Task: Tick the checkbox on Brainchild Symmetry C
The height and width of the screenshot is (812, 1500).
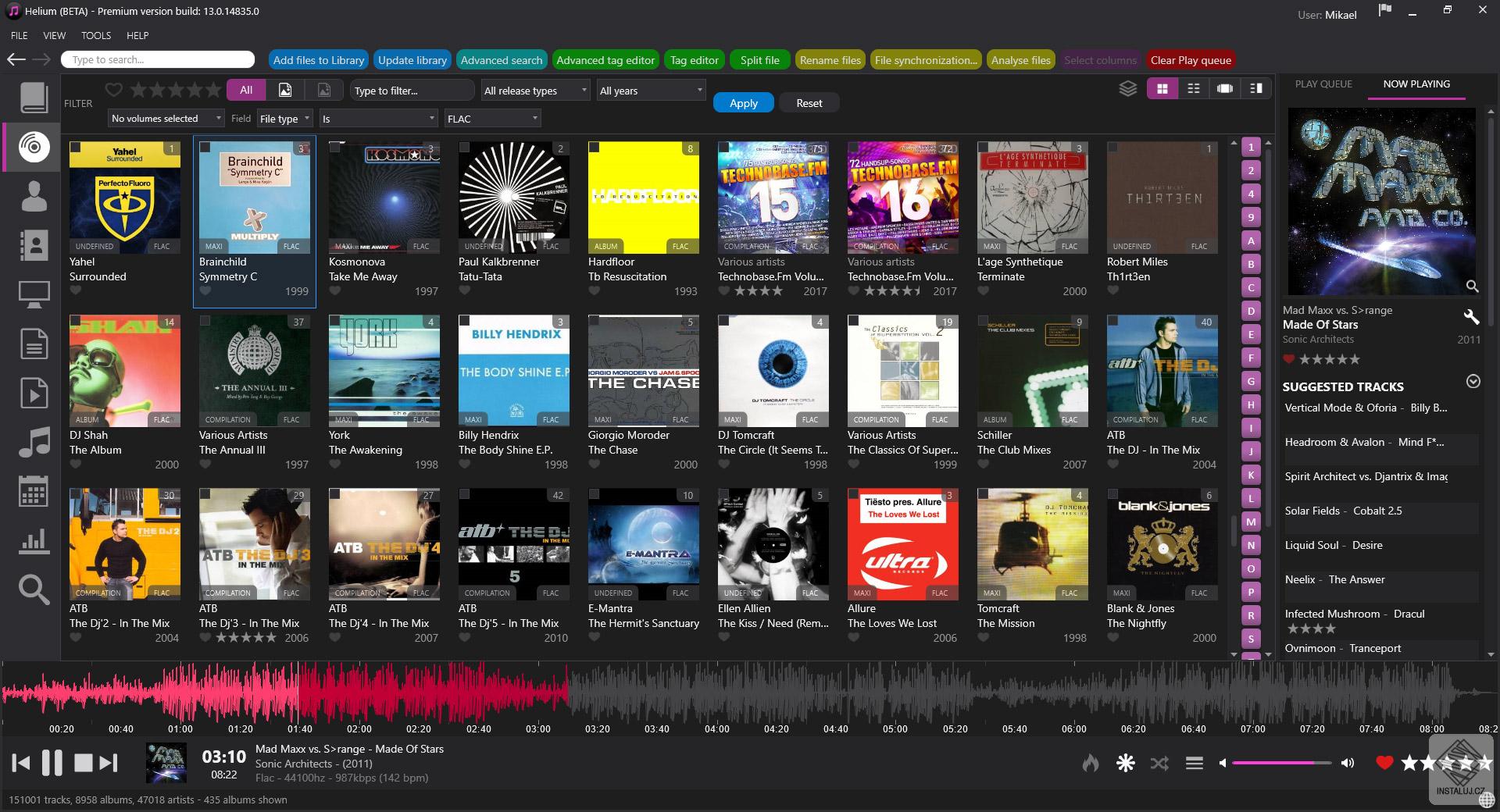Action: coord(205,148)
